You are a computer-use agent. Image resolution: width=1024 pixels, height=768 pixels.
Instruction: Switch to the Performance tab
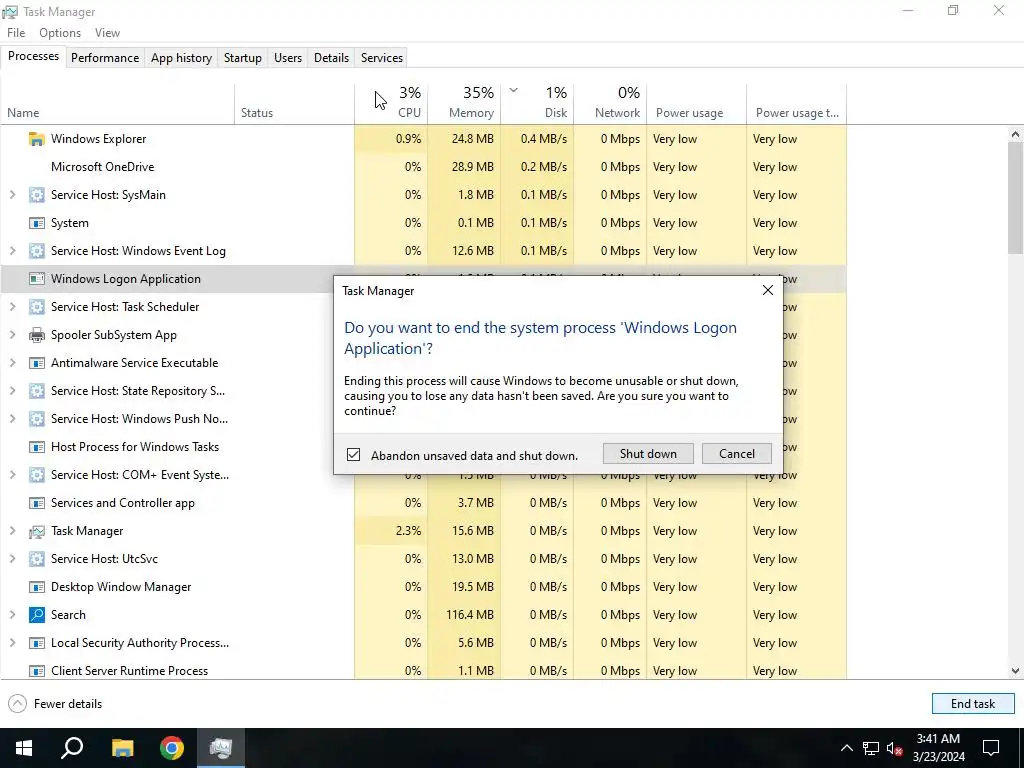click(x=105, y=57)
